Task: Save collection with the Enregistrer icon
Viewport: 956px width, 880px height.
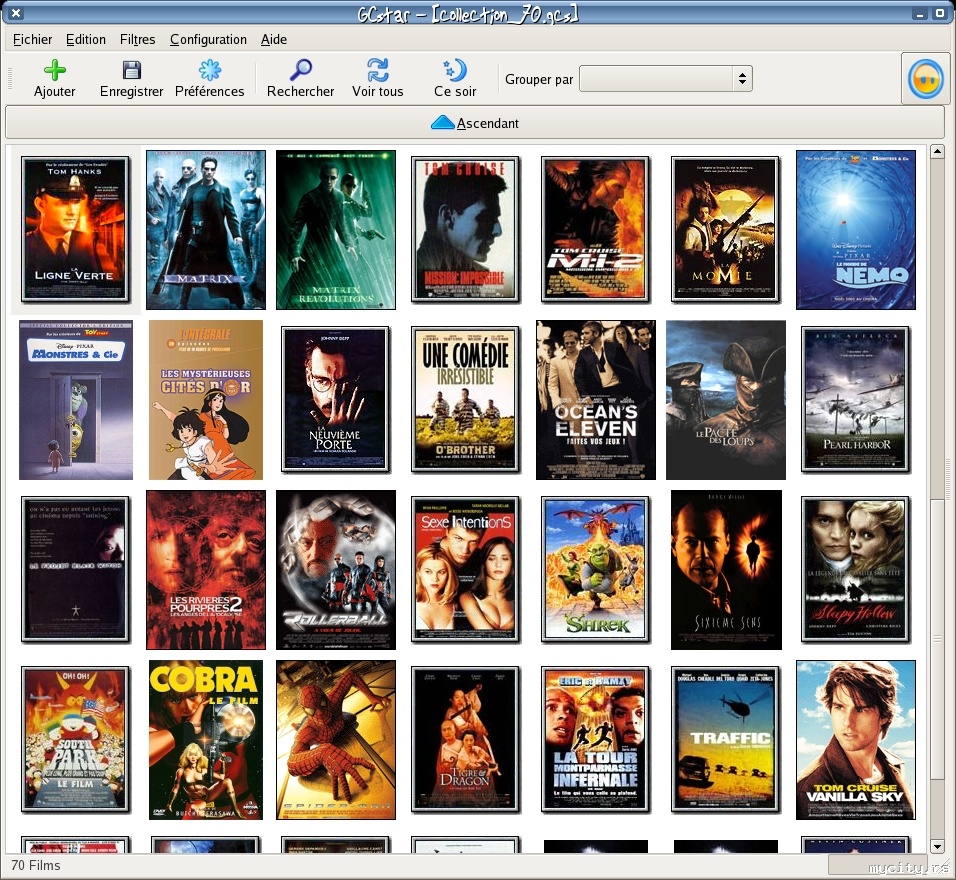Action: [x=131, y=70]
